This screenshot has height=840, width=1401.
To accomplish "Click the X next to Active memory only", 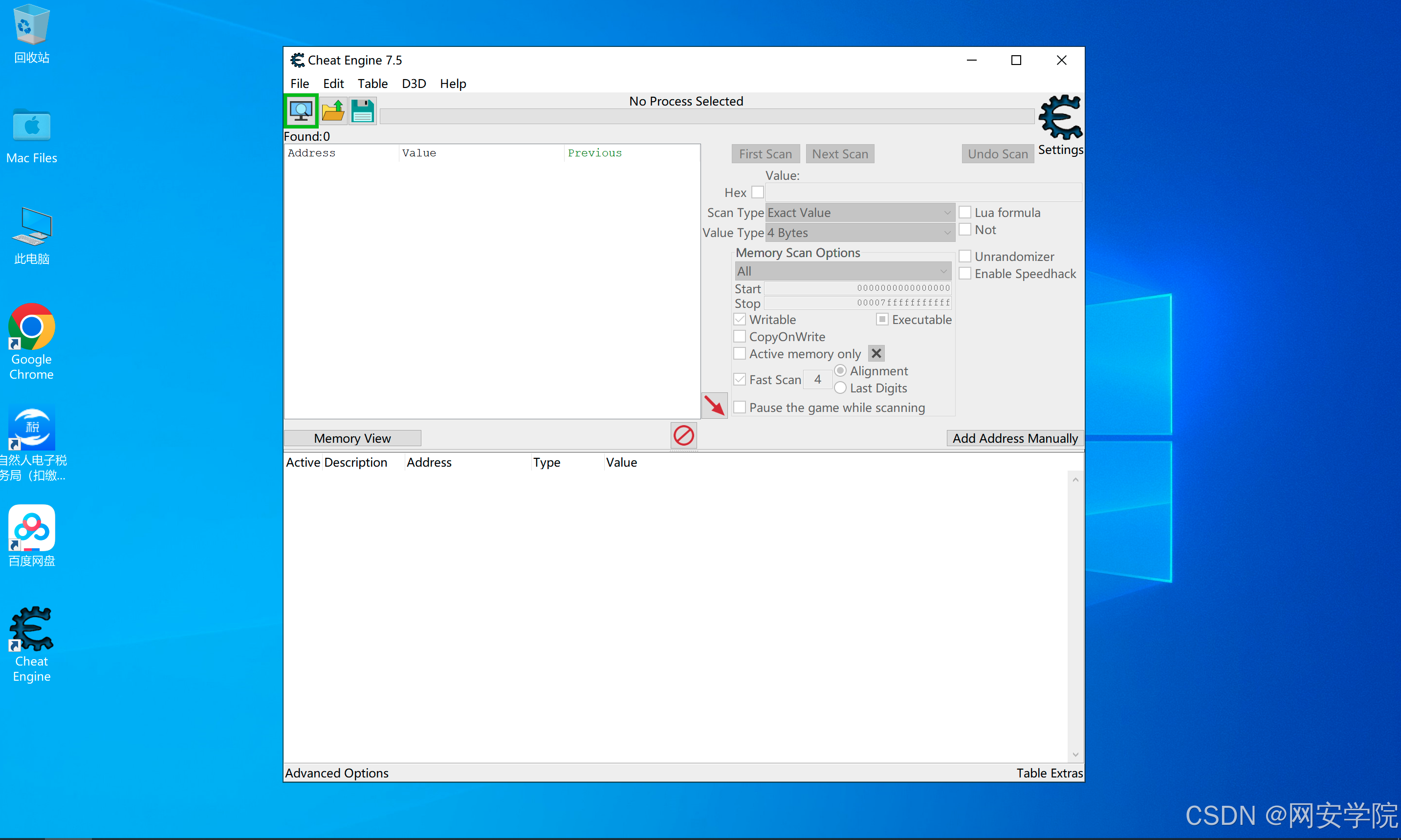I will click(876, 354).
